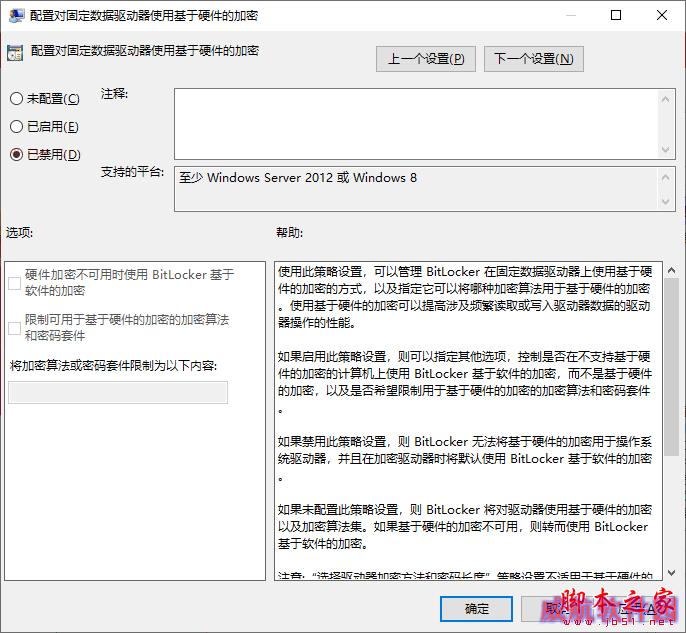The image size is (686, 633).
Task: Click the policy setting icon beside the heading
Action: pyautogui.click(x=15, y=53)
